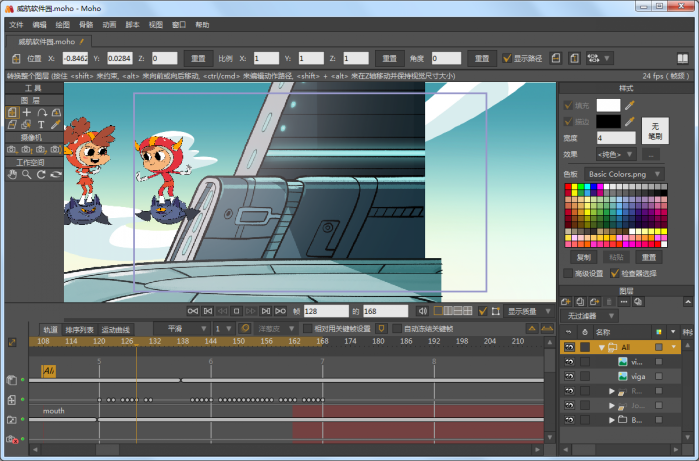
Task: Click the flip layer horizontally icon
Action: [556, 58]
